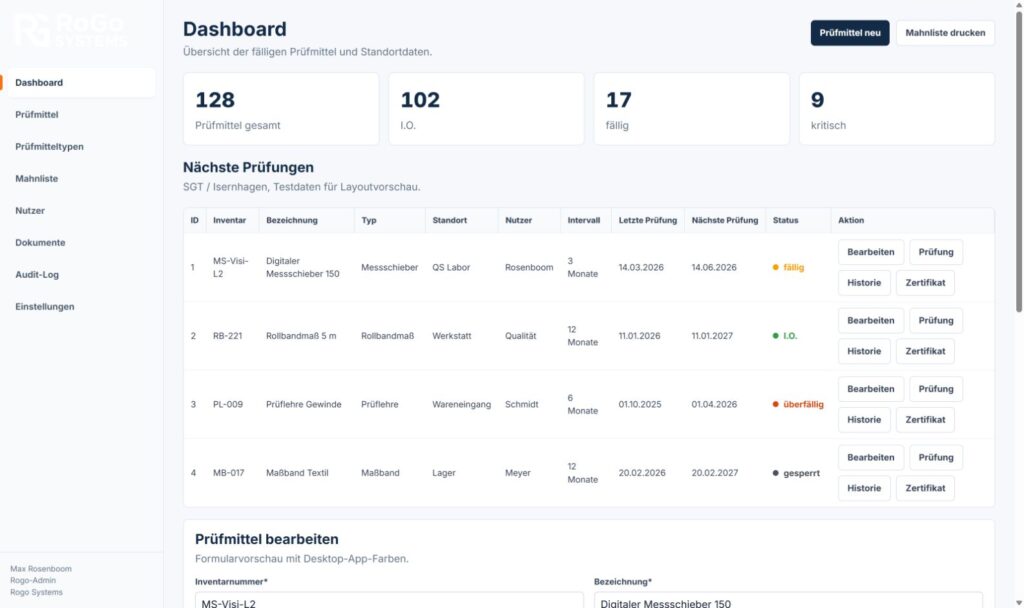The width and height of the screenshot is (1024, 608).
Task: Click Prüfung for Prüflehre Gewinde
Action: click(936, 389)
